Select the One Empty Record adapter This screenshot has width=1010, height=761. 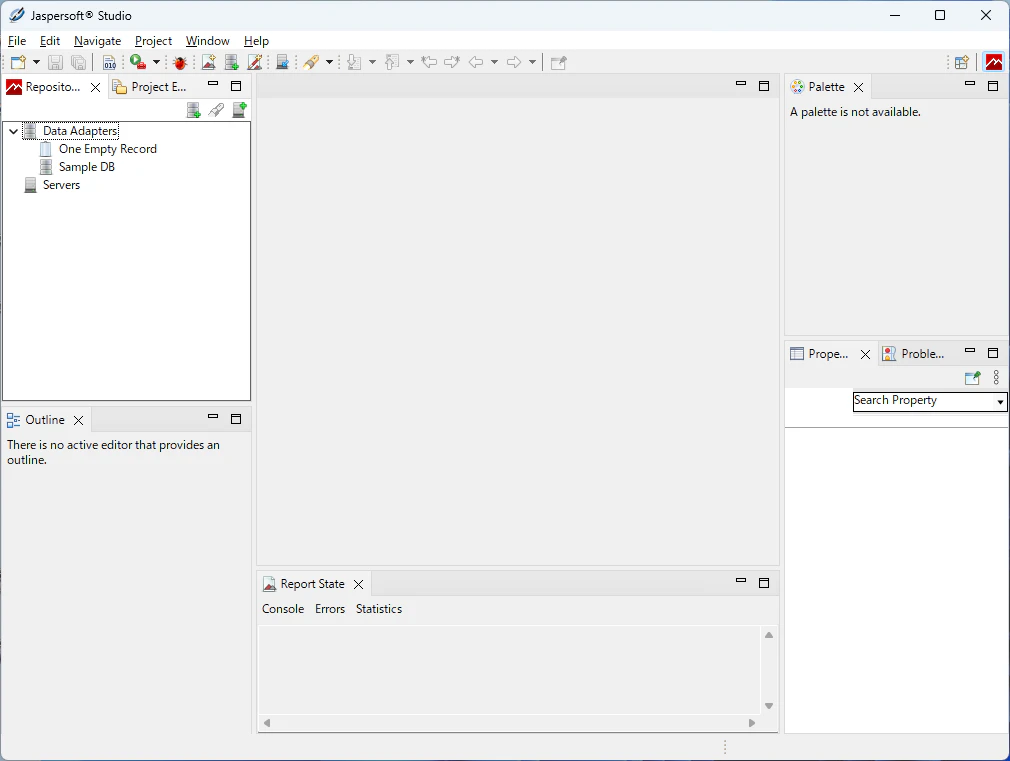pyautogui.click(x=108, y=149)
